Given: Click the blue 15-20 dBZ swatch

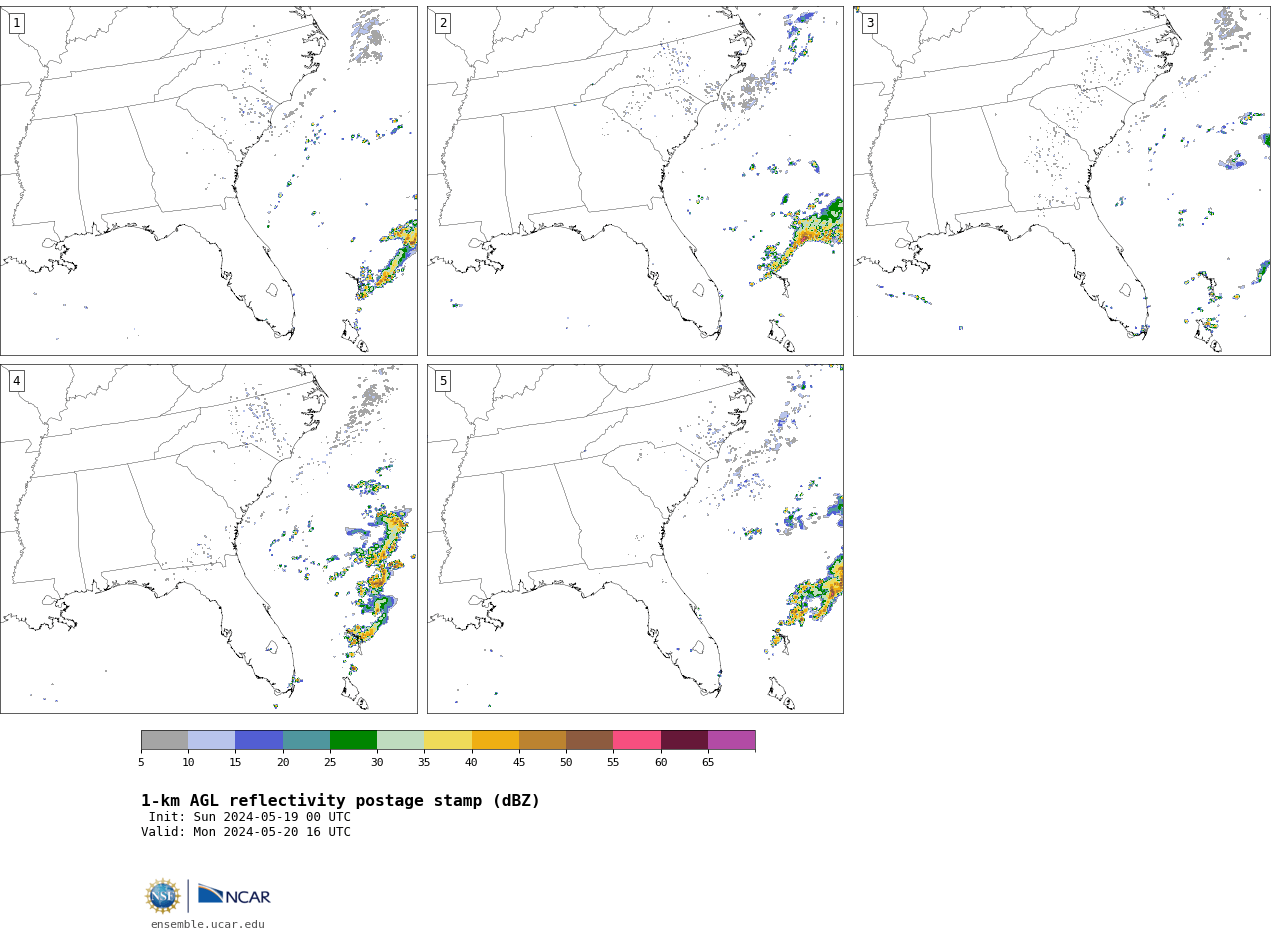Looking at the screenshot, I should pyautogui.click(x=259, y=740).
